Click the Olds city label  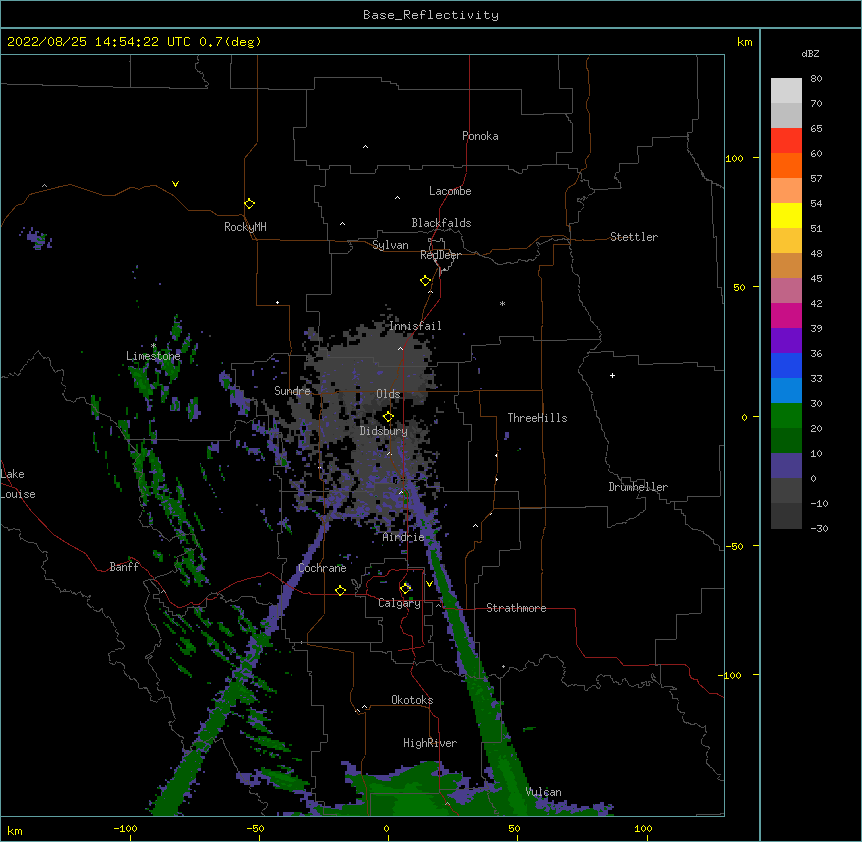pos(388,394)
